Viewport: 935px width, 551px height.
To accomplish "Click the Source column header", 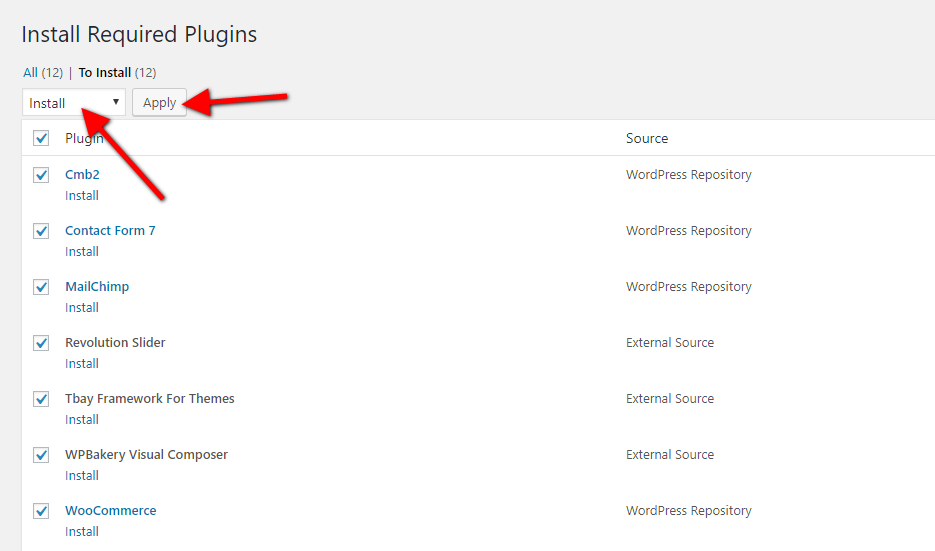I will (x=647, y=138).
